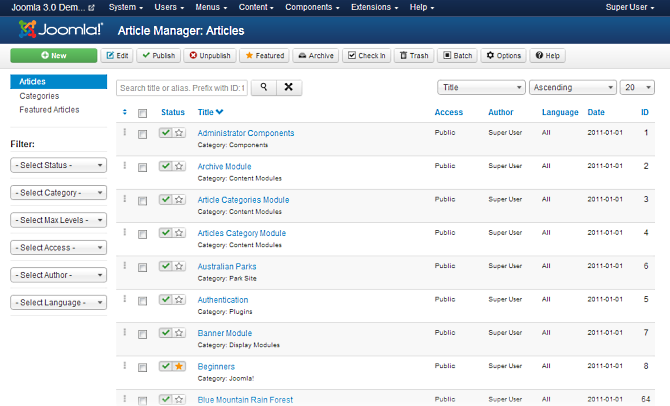Open the Content menu
The image size is (670, 406).
pos(256,7)
